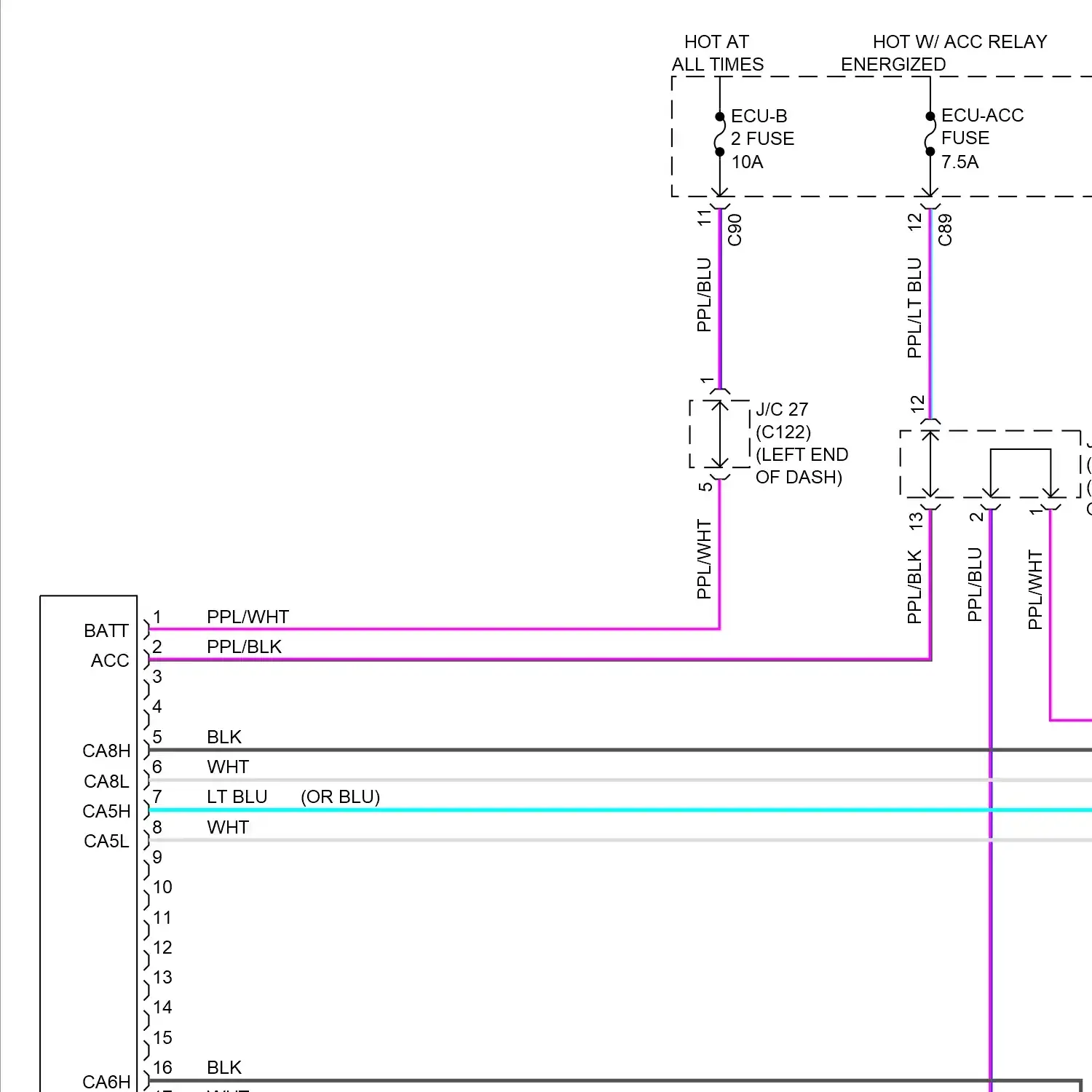Click connector label C90

pyautogui.click(x=735, y=229)
